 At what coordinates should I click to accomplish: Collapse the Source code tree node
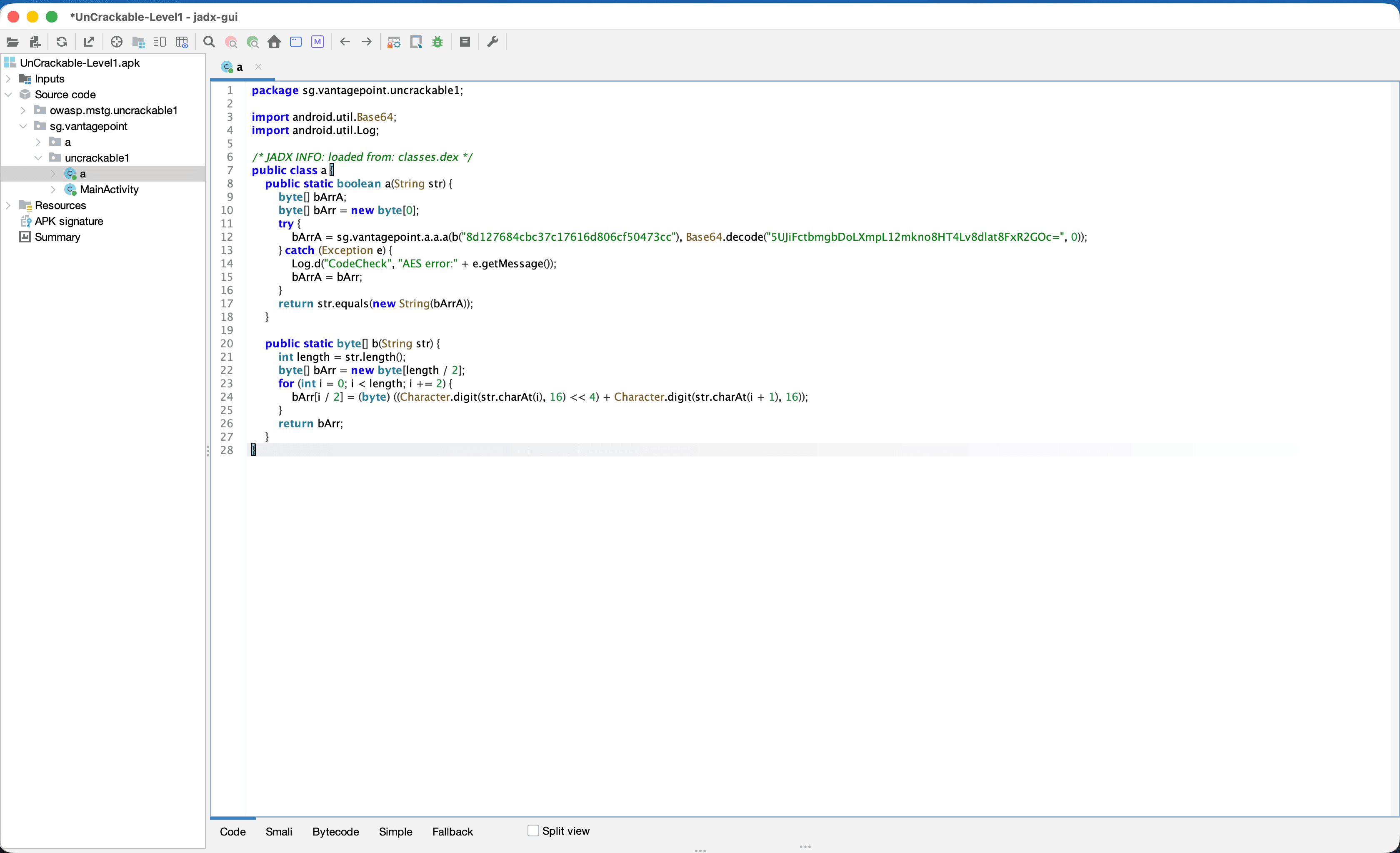coord(8,95)
